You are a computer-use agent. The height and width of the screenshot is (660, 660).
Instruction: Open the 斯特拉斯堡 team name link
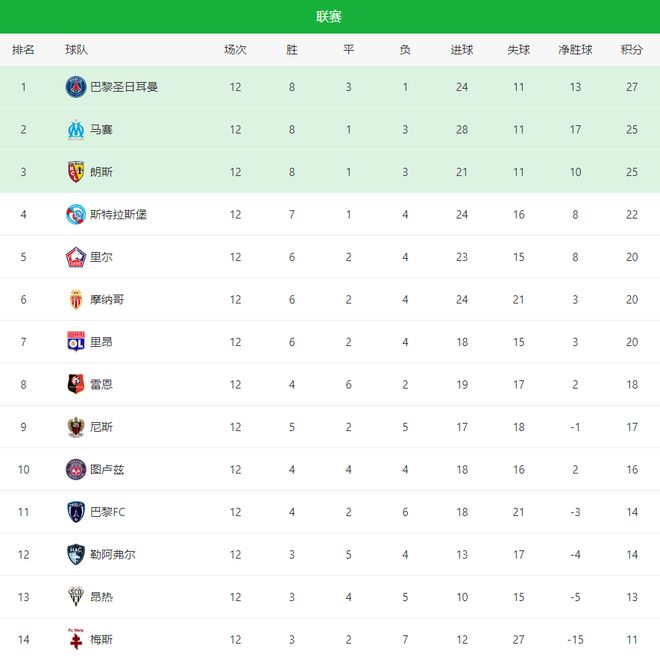click(118, 214)
